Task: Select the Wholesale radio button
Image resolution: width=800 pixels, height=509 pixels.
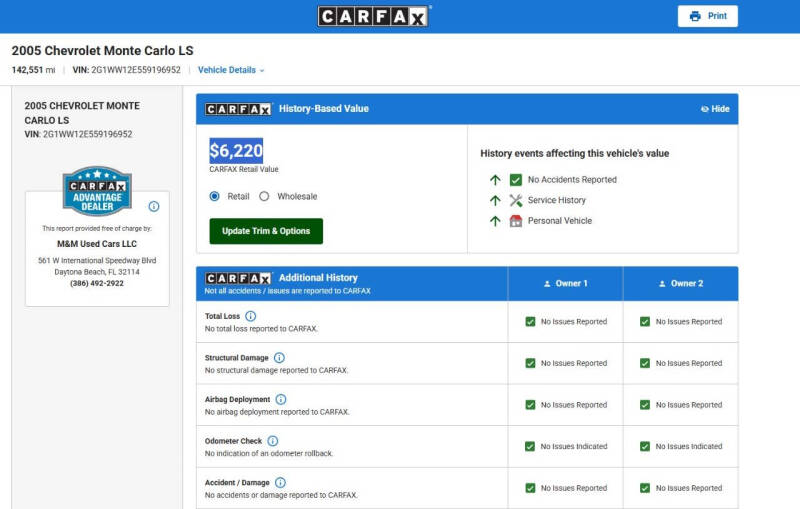Action: tap(264, 196)
